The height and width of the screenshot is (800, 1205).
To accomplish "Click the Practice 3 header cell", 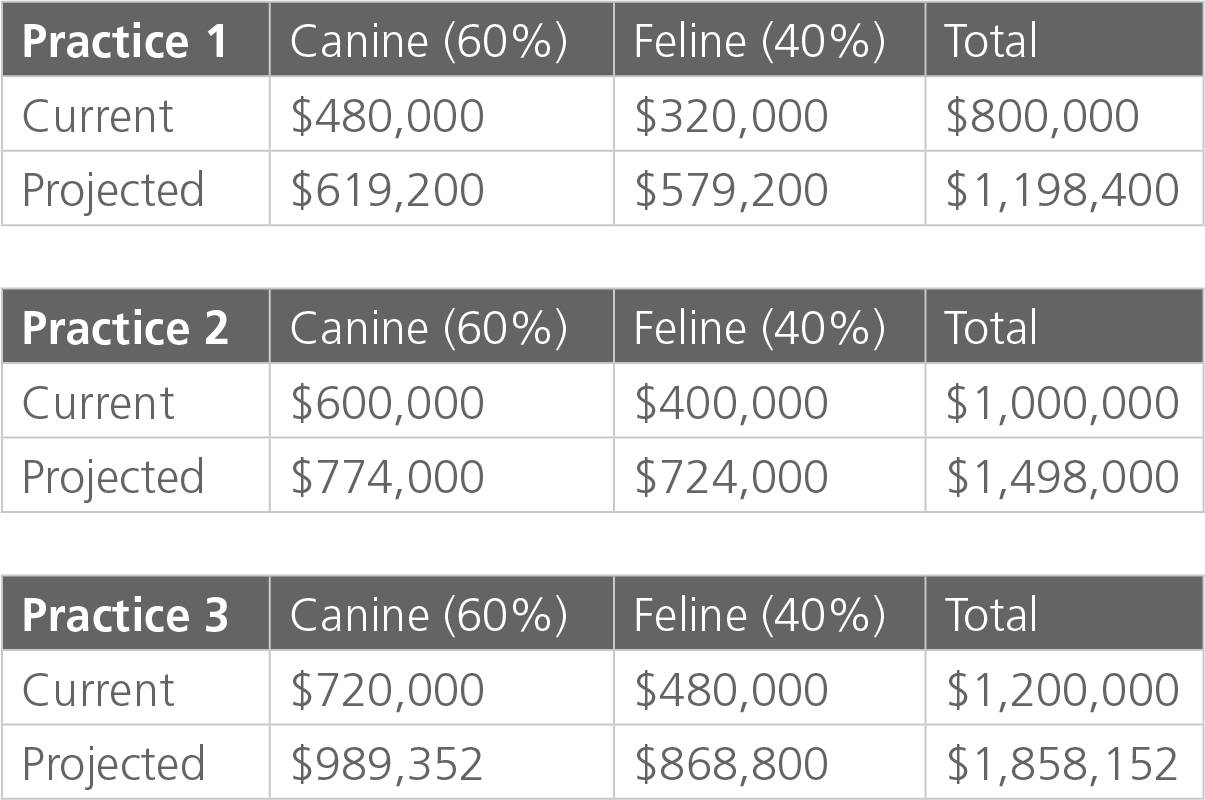I will (125, 615).
